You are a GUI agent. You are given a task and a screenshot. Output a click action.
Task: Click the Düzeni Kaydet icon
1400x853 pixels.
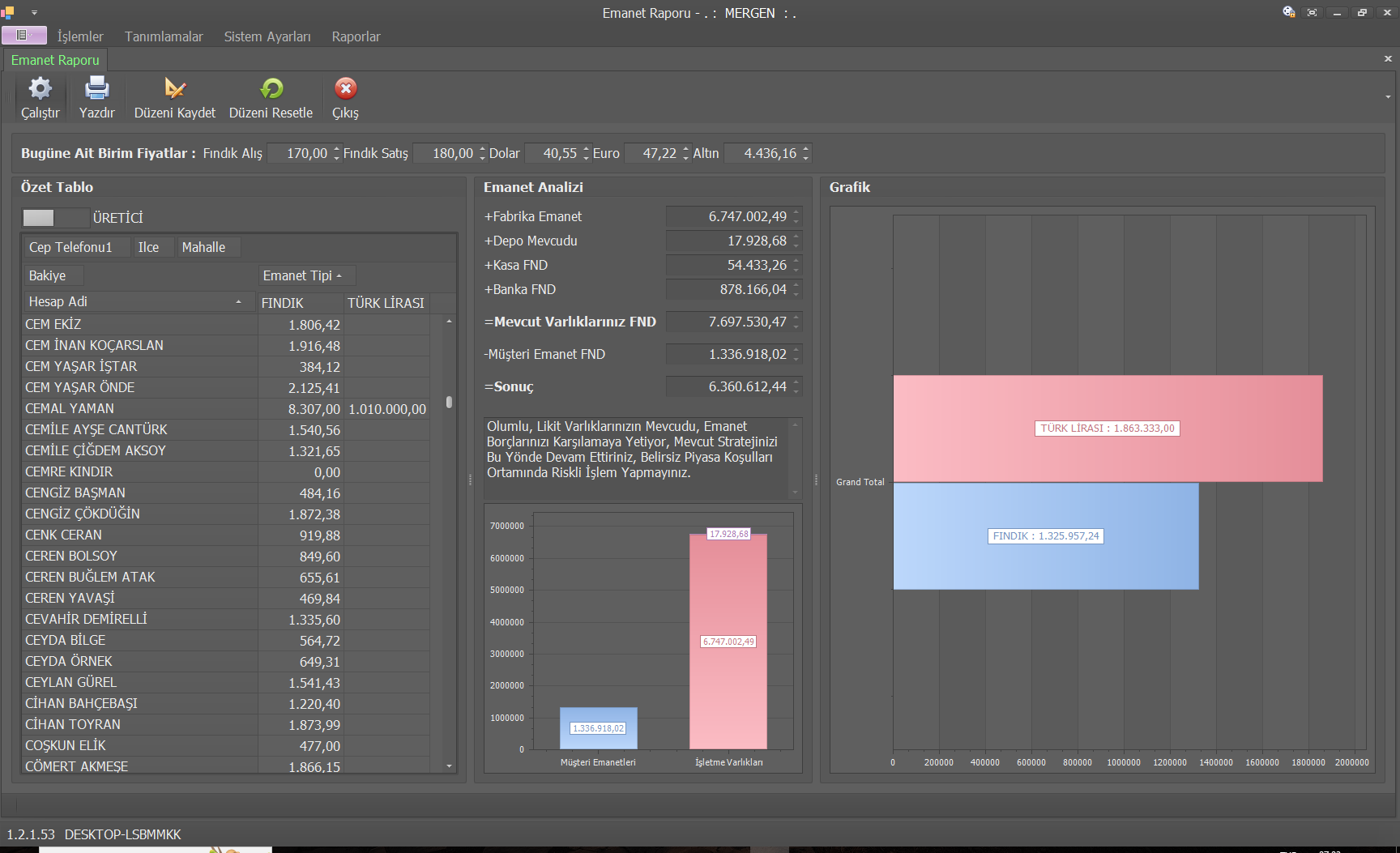tap(174, 89)
